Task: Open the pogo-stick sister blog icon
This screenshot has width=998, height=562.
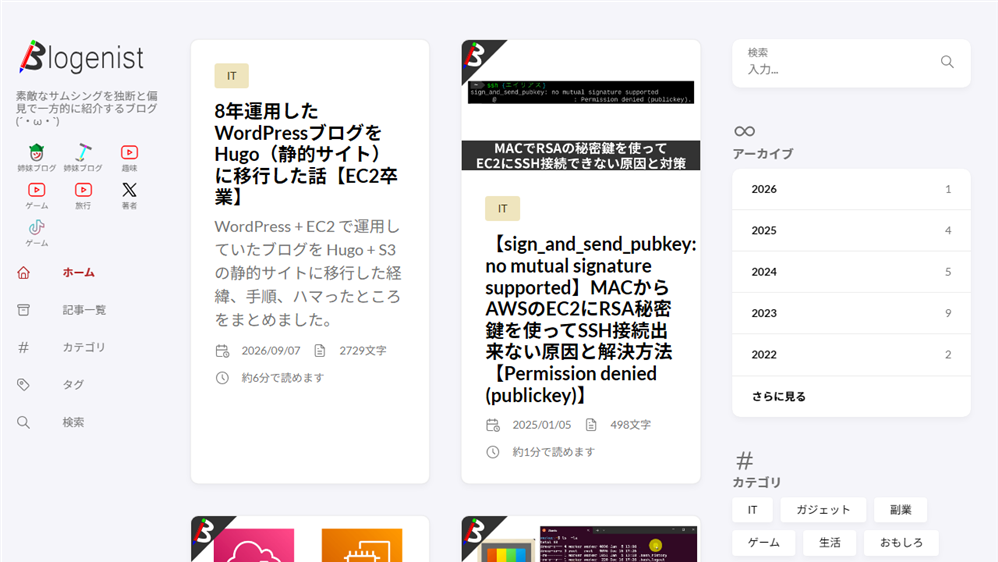Action: coord(83,153)
